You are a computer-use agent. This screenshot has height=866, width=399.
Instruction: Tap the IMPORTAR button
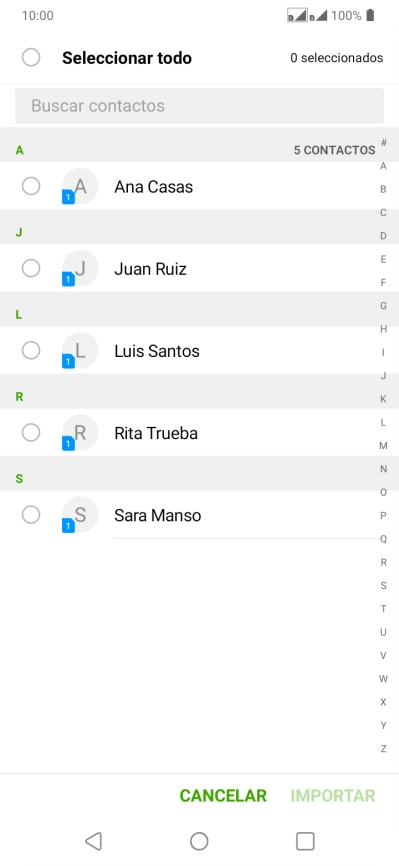point(333,796)
